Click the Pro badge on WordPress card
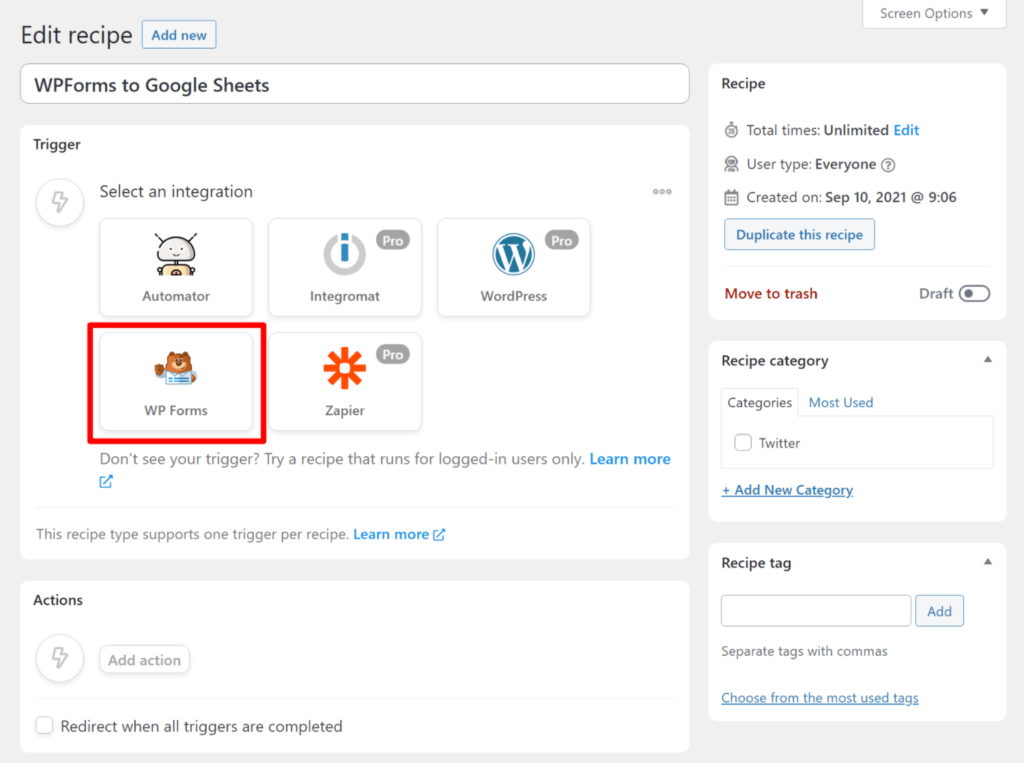 [x=562, y=240]
